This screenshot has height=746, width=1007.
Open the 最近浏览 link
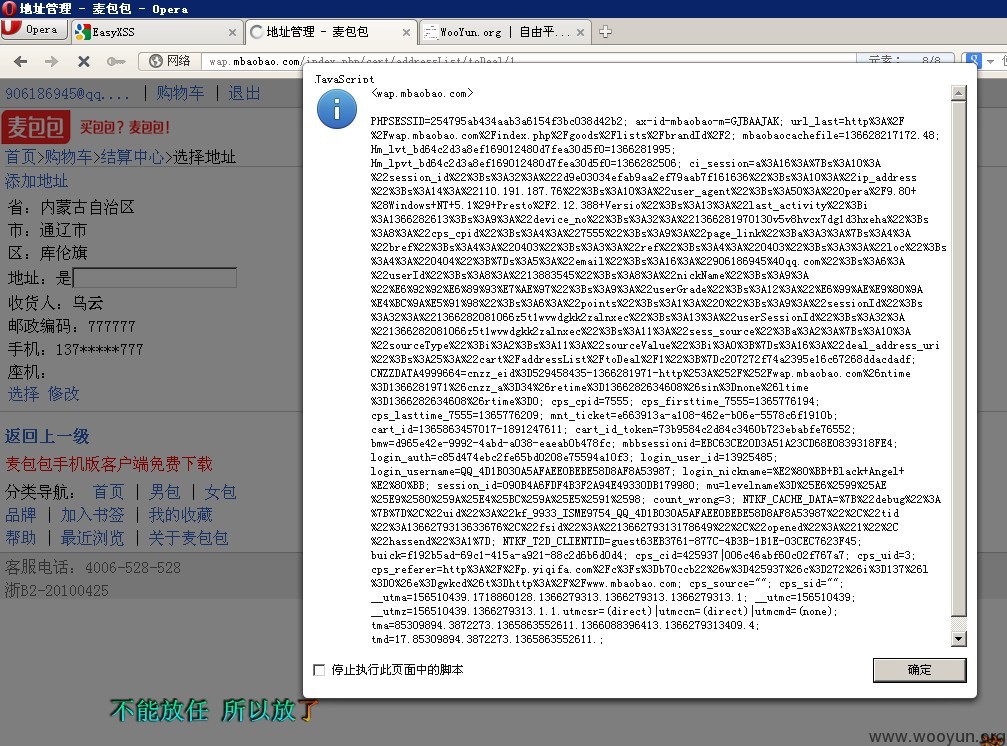point(92,538)
